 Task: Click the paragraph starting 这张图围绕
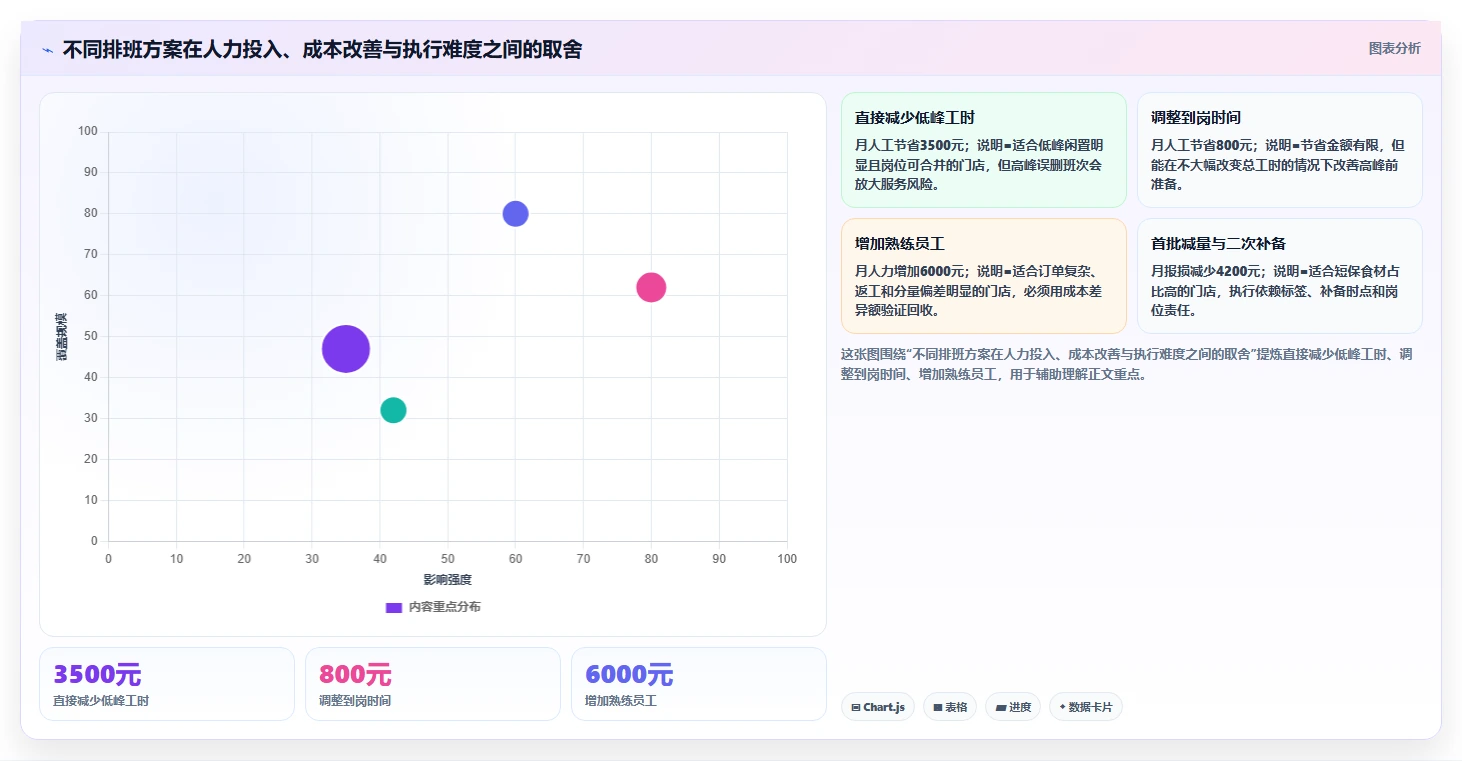click(x=1126, y=364)
